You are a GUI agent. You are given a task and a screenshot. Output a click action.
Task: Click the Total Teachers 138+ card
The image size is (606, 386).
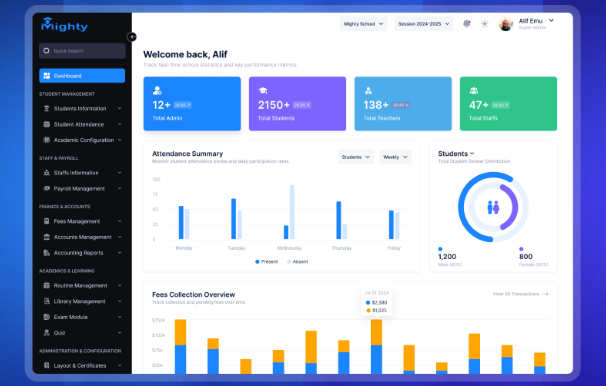pos(403,104)
